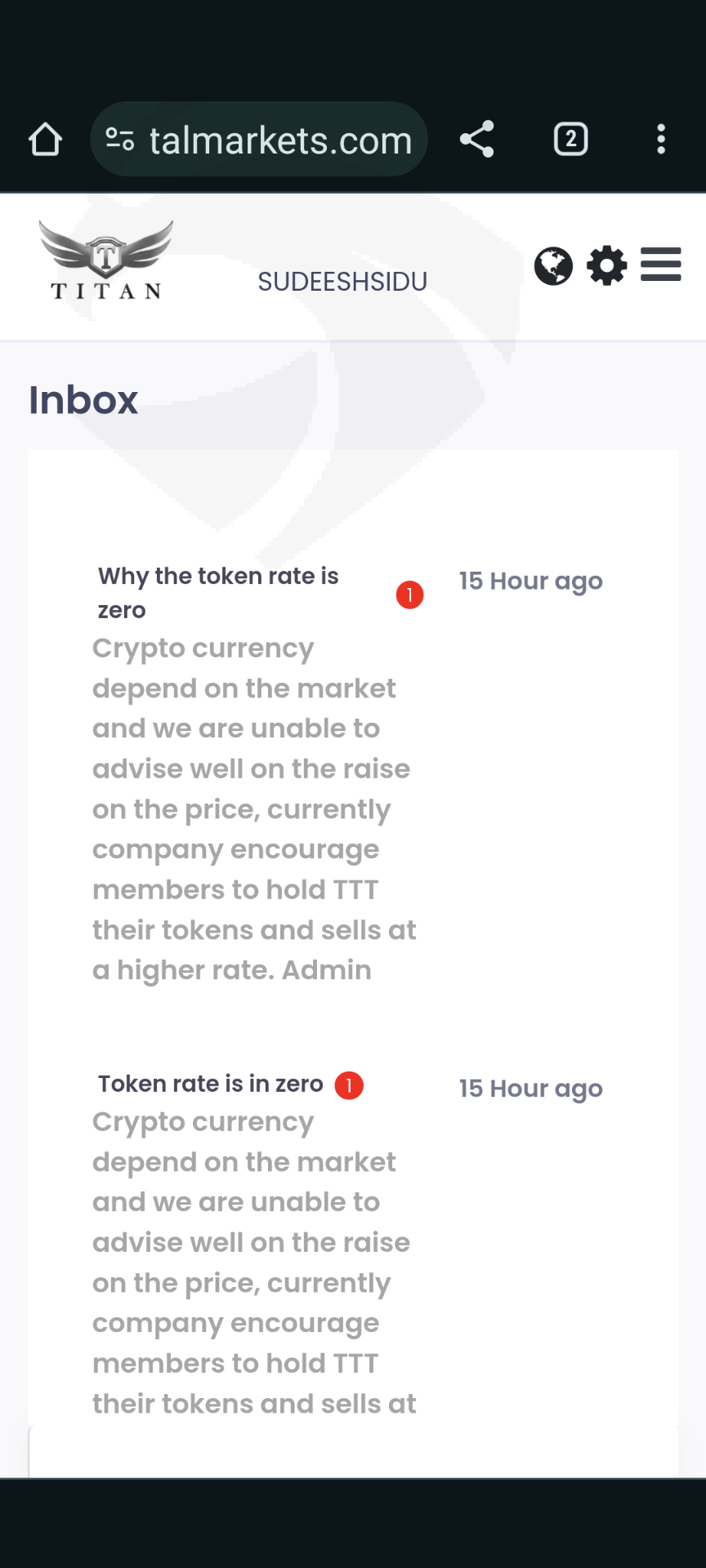This screenshot has width=706, height=1568.
Task: Tap the first message's body preview text
Action: (253, 808)
